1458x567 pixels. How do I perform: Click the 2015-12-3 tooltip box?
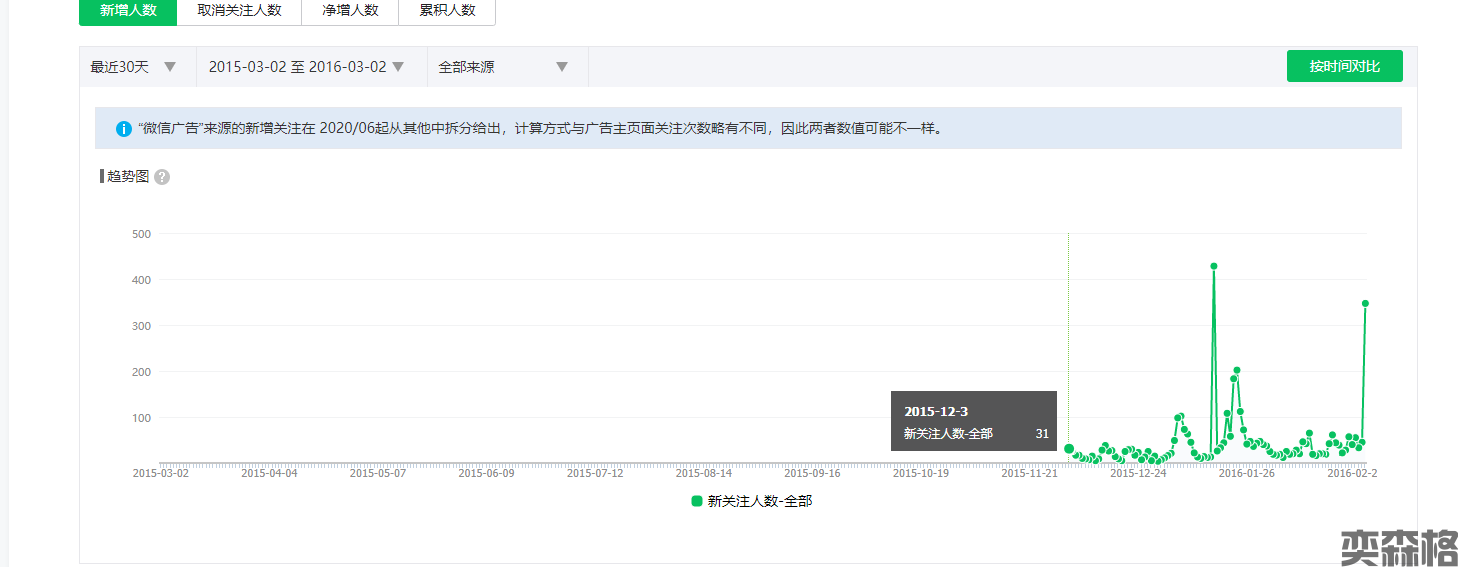[973, 421]
